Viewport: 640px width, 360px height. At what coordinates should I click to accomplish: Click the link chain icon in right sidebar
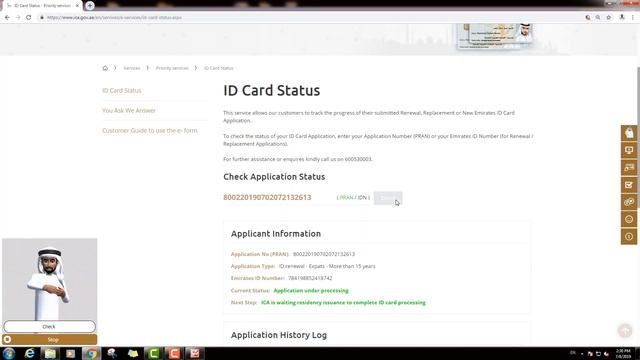pyautogui.click(x=629, y=202)
